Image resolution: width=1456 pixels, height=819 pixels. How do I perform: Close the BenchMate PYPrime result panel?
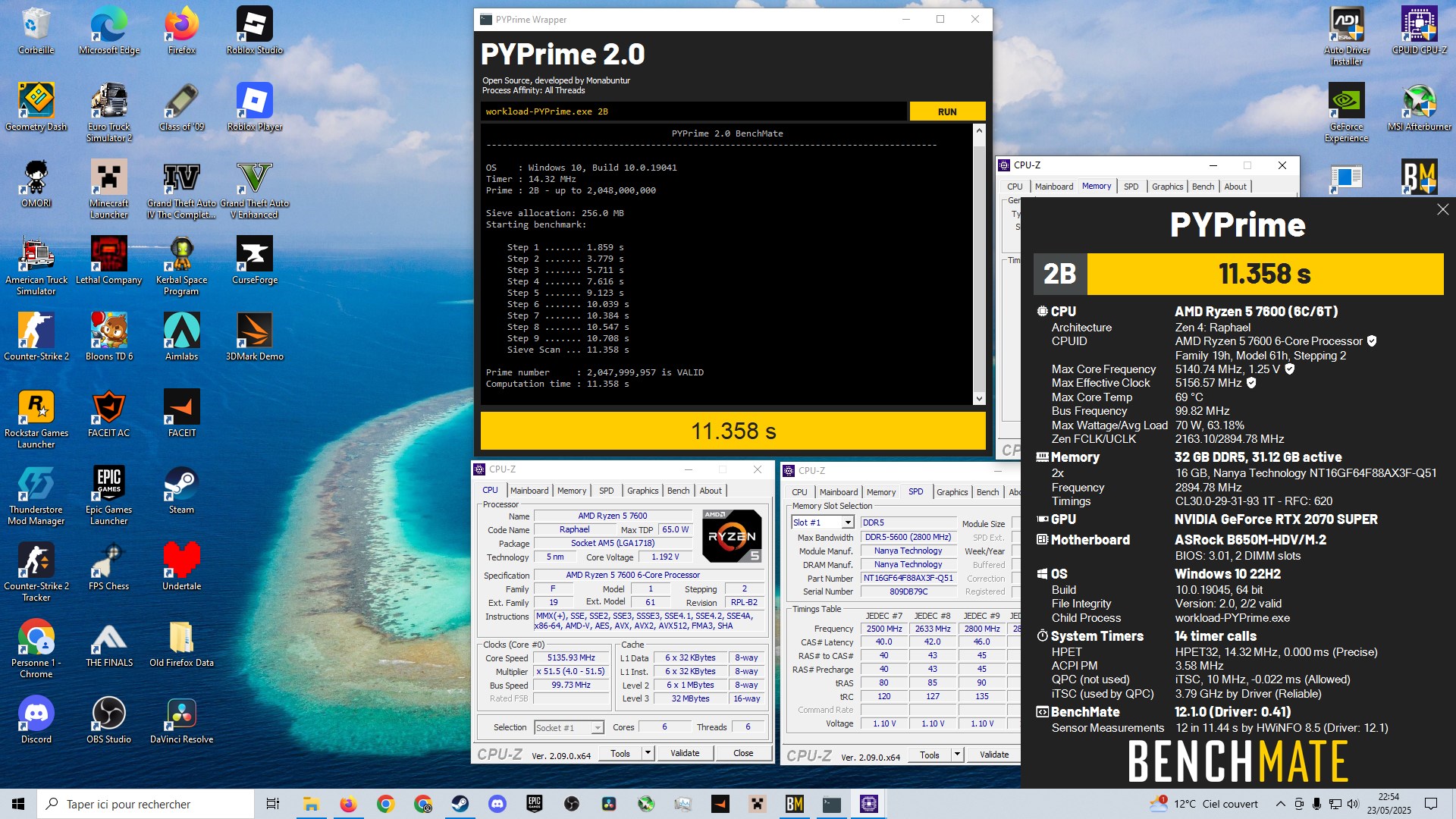[1442, 209]
